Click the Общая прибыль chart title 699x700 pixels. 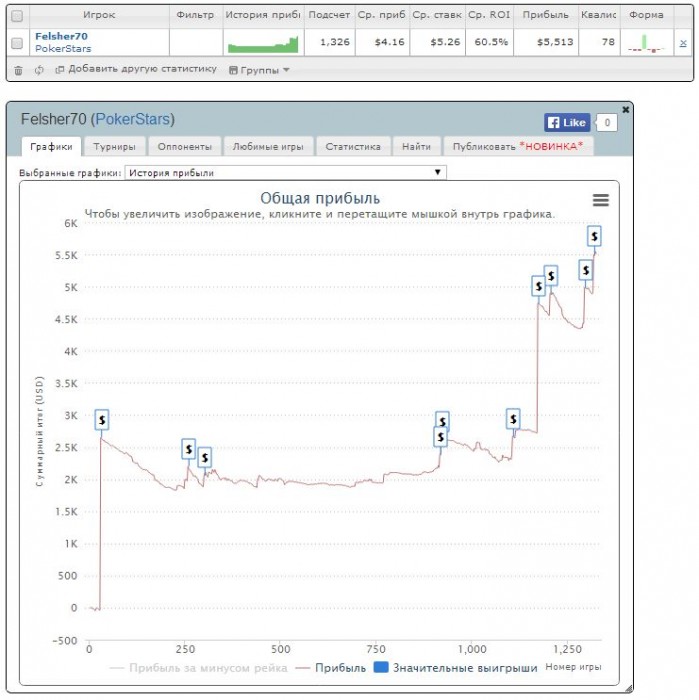click(x=320, y=198)
